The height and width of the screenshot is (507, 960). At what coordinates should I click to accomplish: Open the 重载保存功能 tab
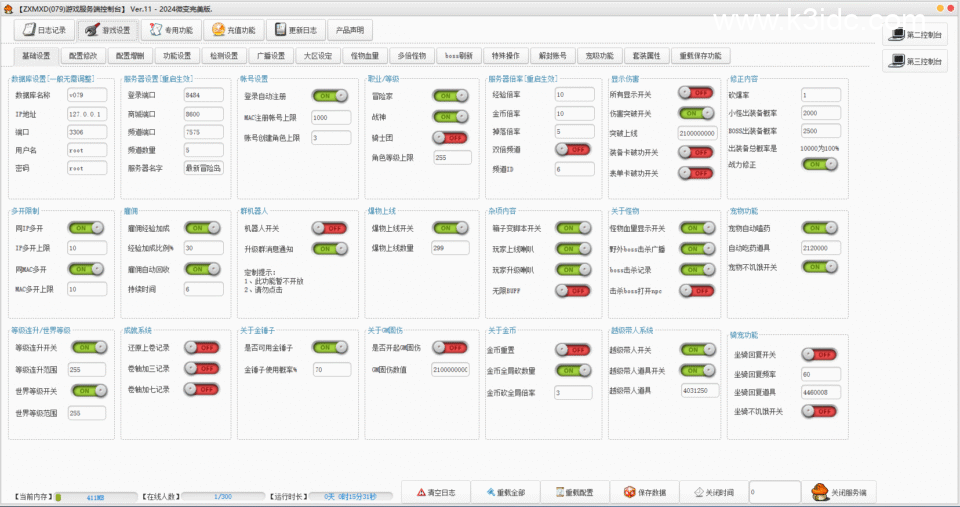(700, 56)
